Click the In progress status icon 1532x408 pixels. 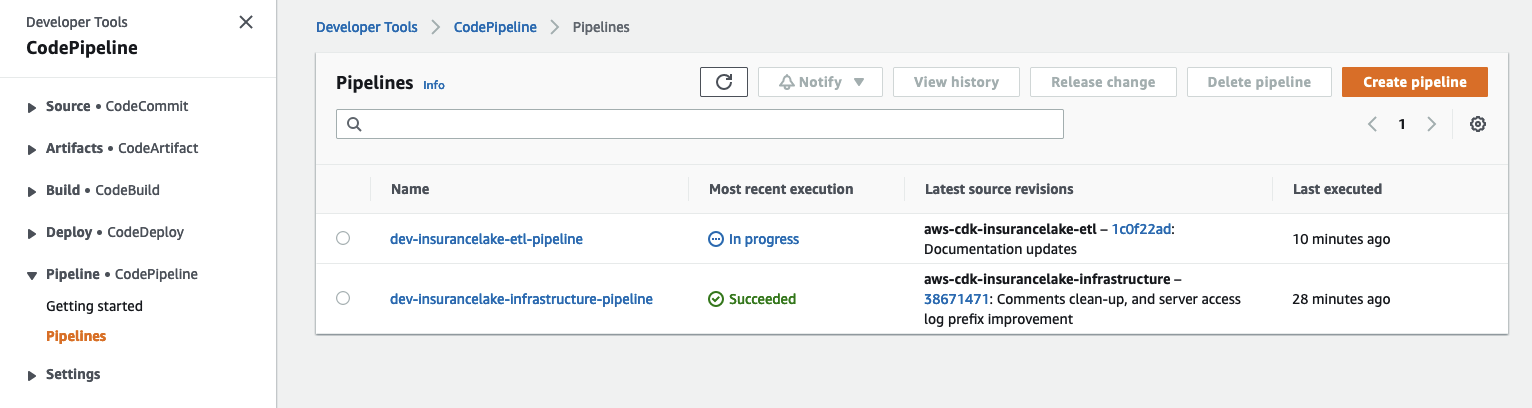click(x=715, y=239)
